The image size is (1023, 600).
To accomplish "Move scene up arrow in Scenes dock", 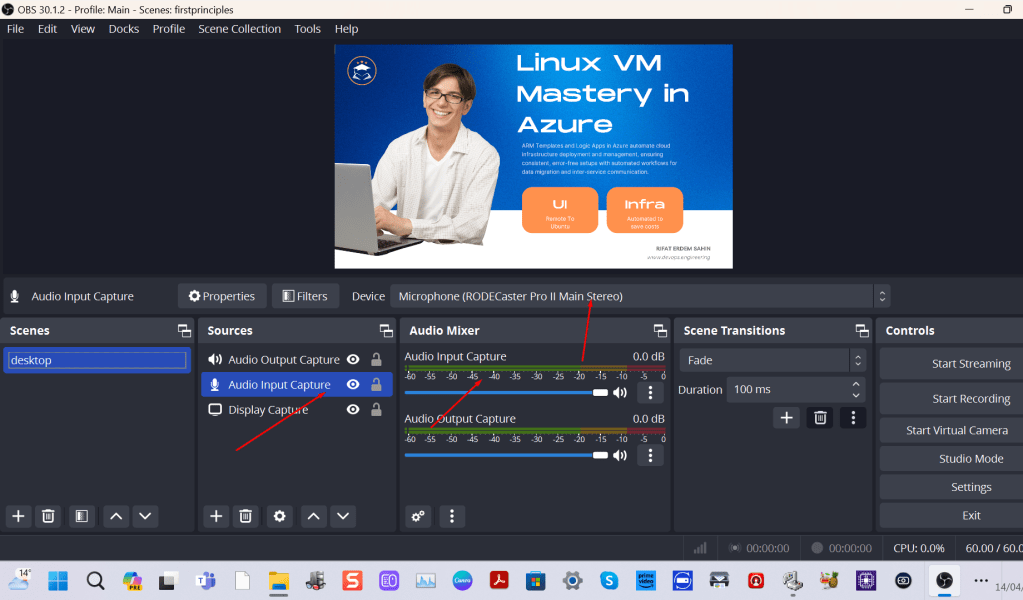I will tap(116, 516).
